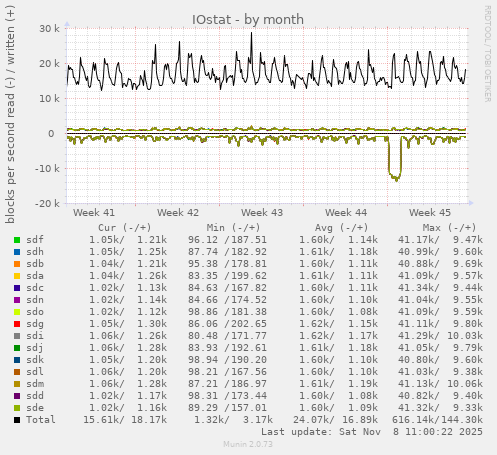This screenshot has width=497, height=455.
Task: Click sdc max value '41.34k/ 9.44k'
Action: (440, 288)
